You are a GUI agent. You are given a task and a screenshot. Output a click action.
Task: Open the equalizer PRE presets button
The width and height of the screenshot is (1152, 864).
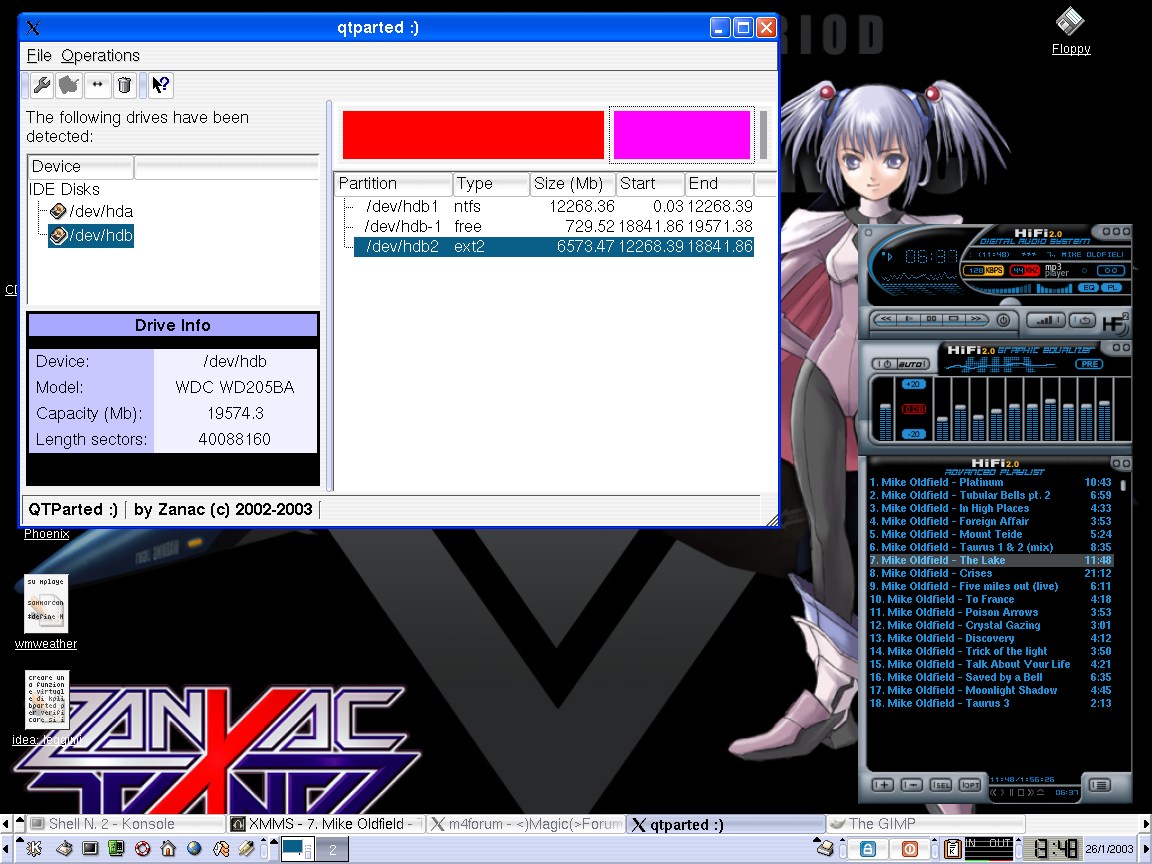pos(1088,364)
